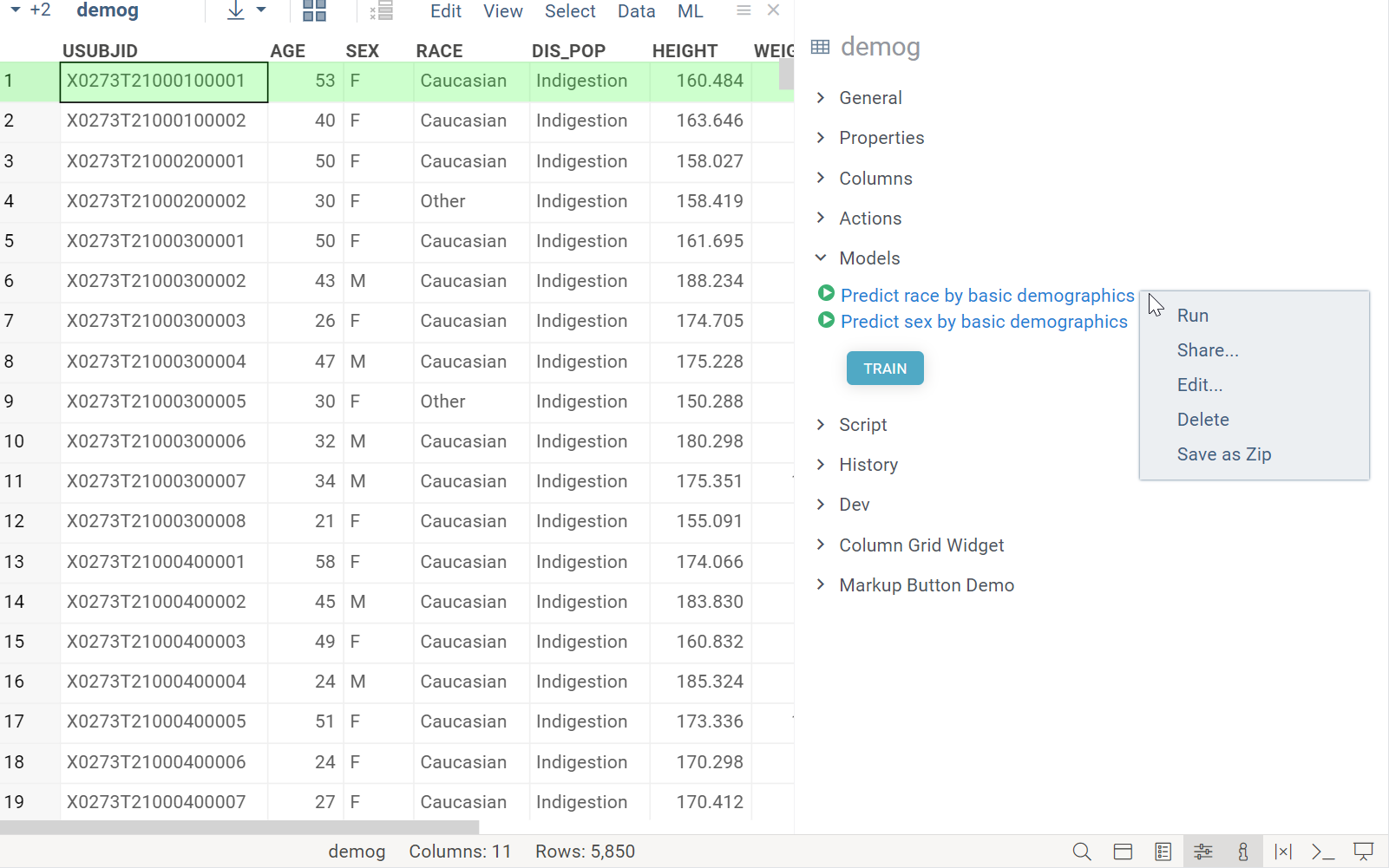Open the ML menu

(690, 11)
